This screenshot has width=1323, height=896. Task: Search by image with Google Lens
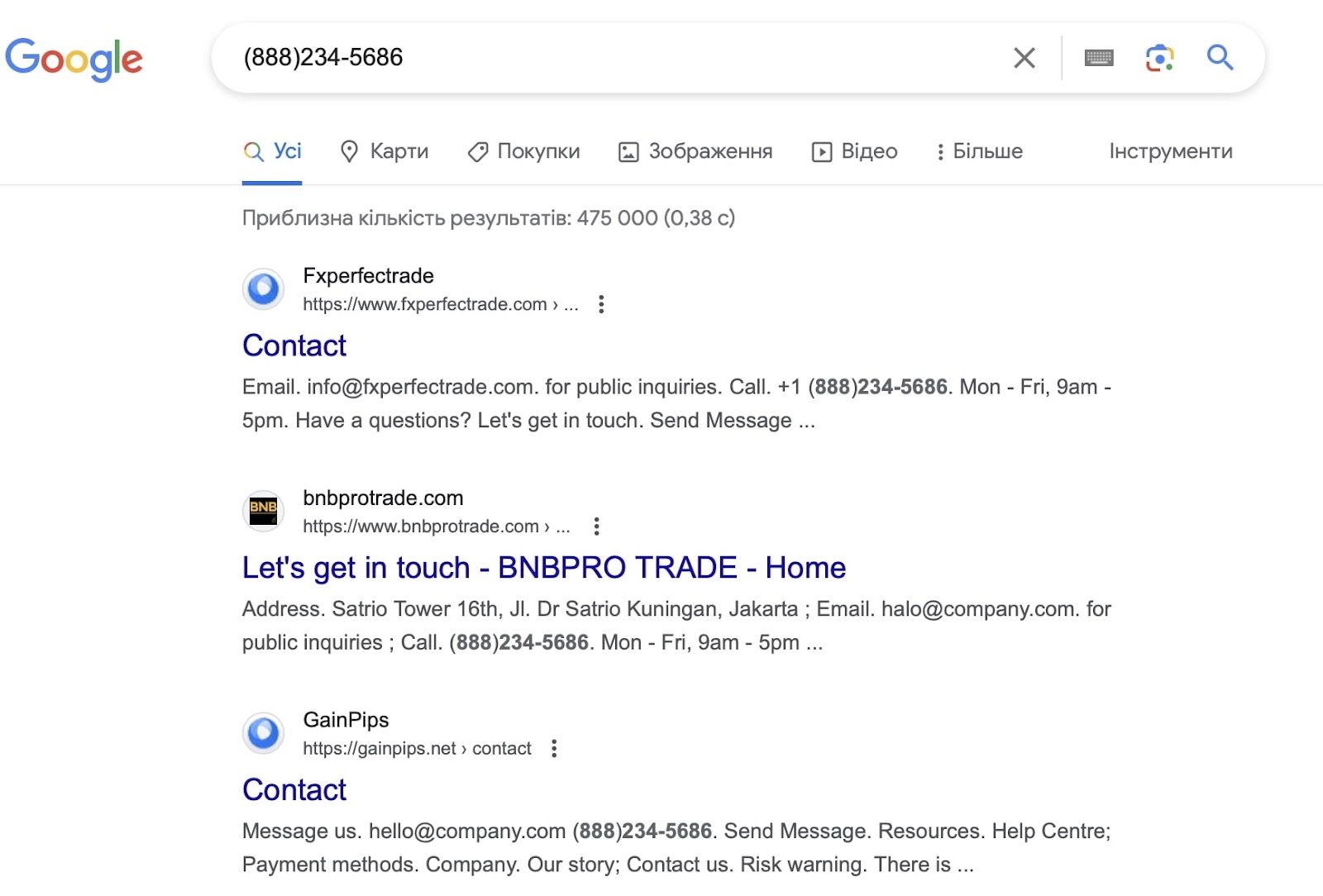pyautogui.click(x=1159, y=58)
